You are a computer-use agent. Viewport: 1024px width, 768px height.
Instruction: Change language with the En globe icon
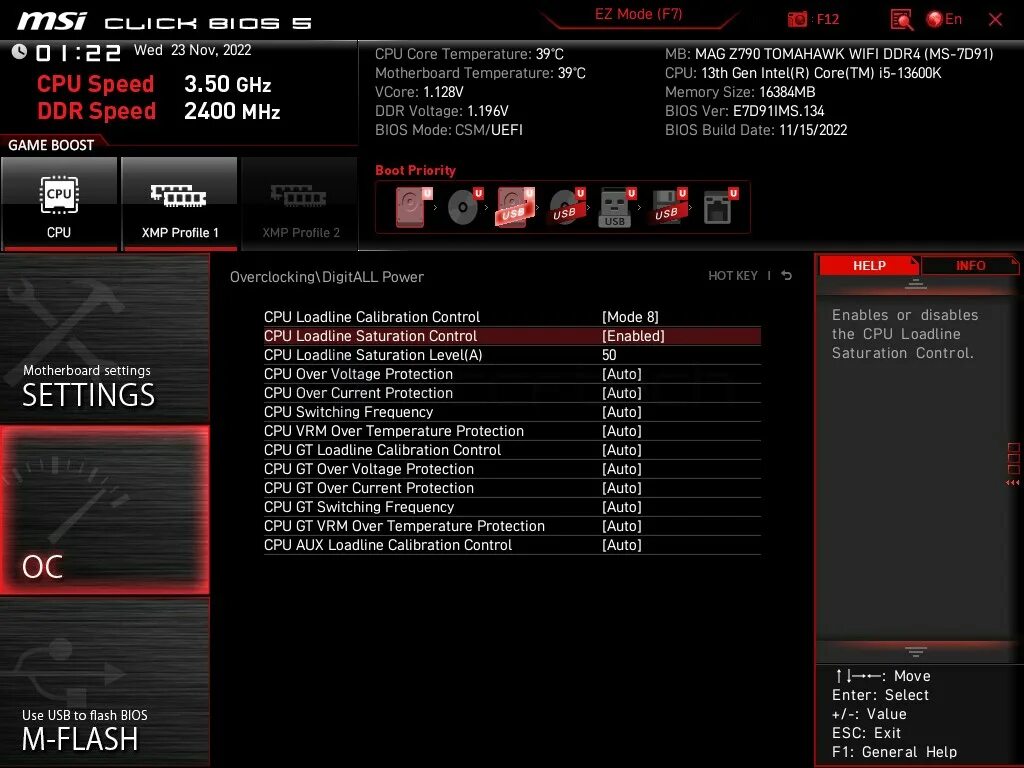(x=944, y=19)
